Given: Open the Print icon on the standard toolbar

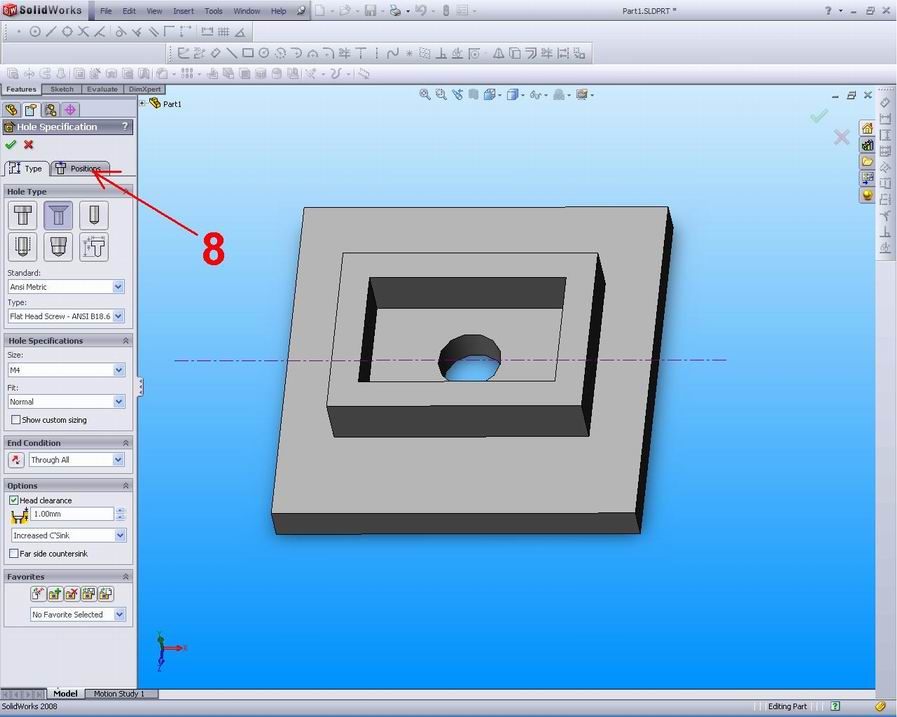Looking at the screenshot, I should (x=394, y=10).
